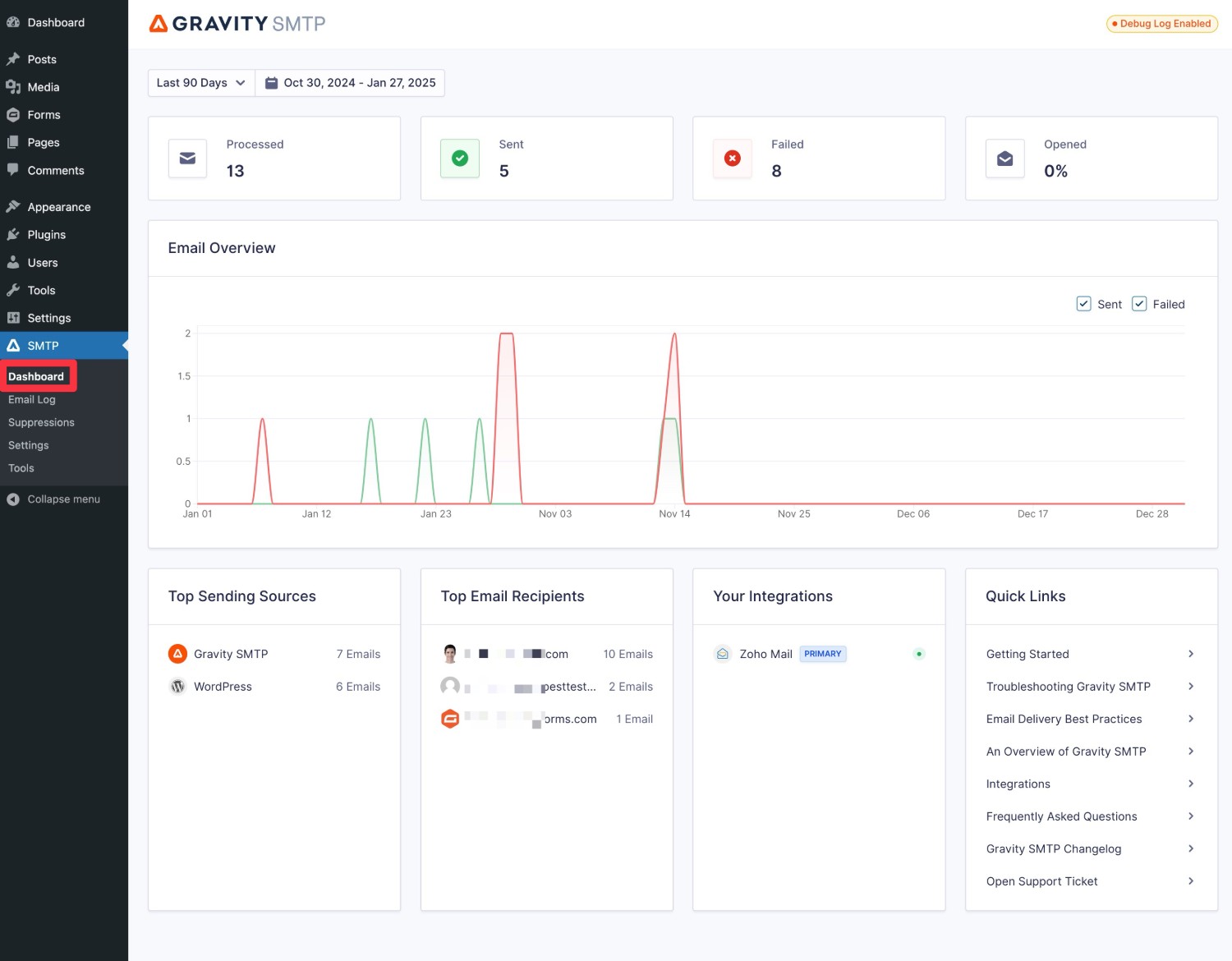Click chevron next to An Overview of Gravity SMTP
The height and width of the screenshot is (961, 1232).
click(1191, 752)
